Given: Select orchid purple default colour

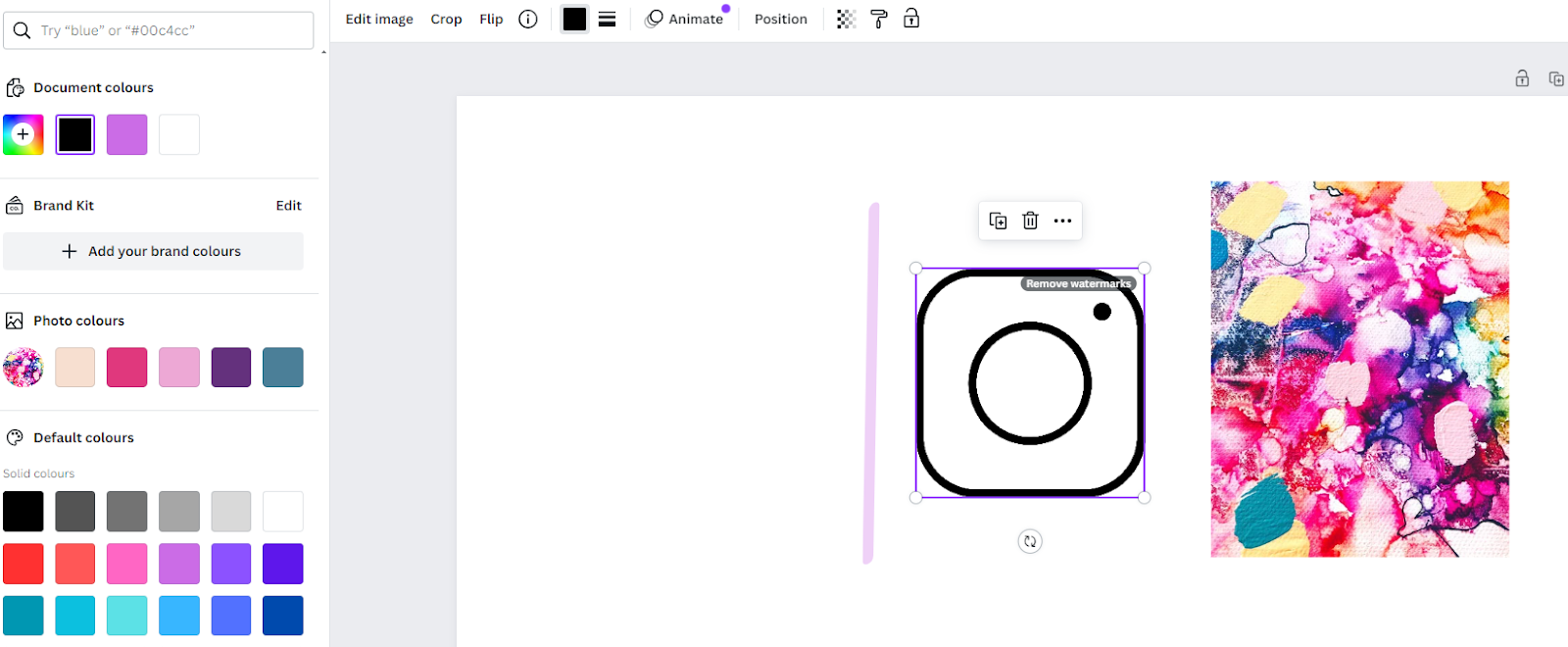Looking at the screenshot, I should click(x=179, y=564).
